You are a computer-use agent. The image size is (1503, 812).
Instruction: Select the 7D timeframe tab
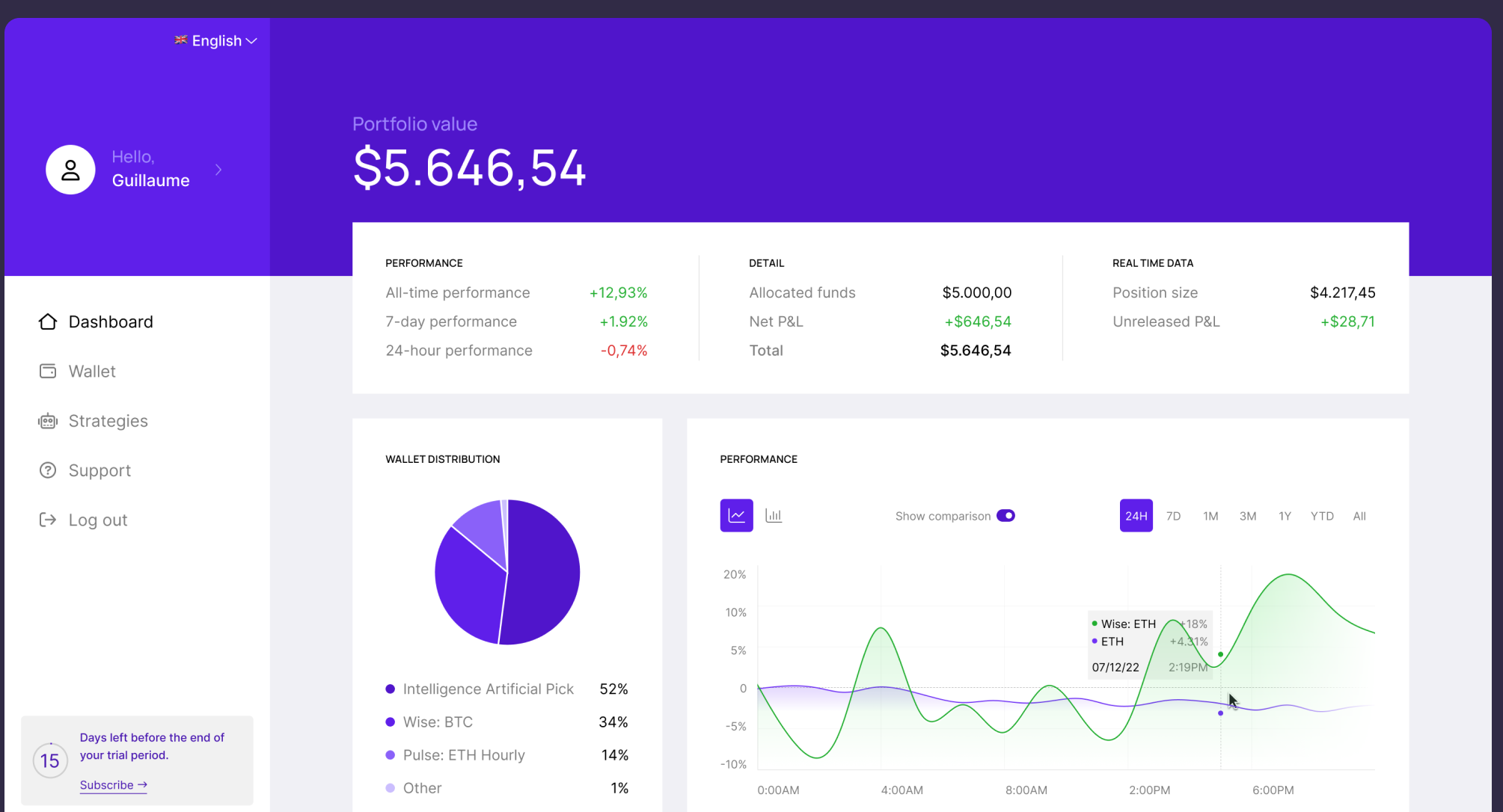coord(1173,515)
